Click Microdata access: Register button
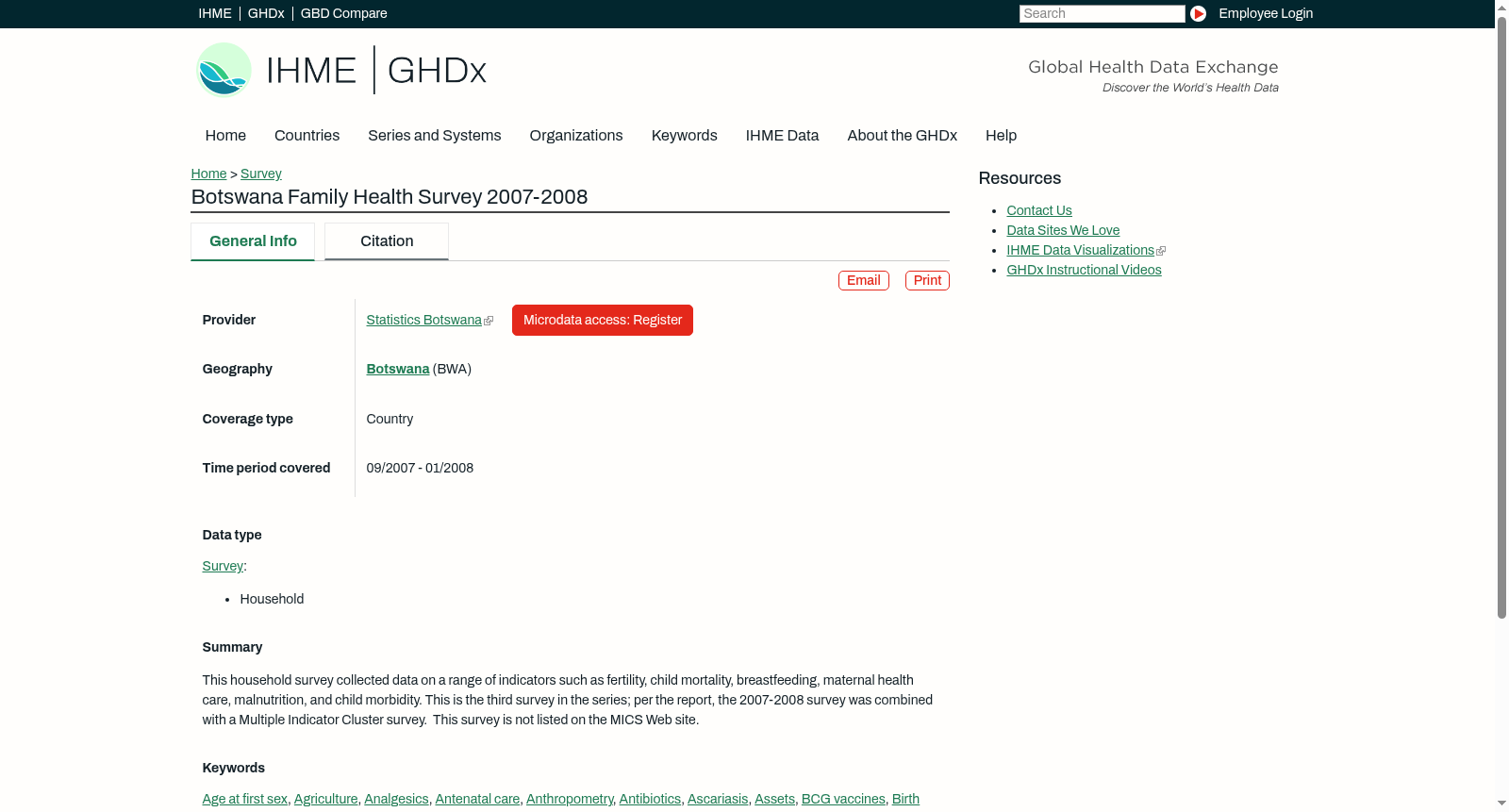The width and height of the screenshot is (1509, 812). coord(603,320)
